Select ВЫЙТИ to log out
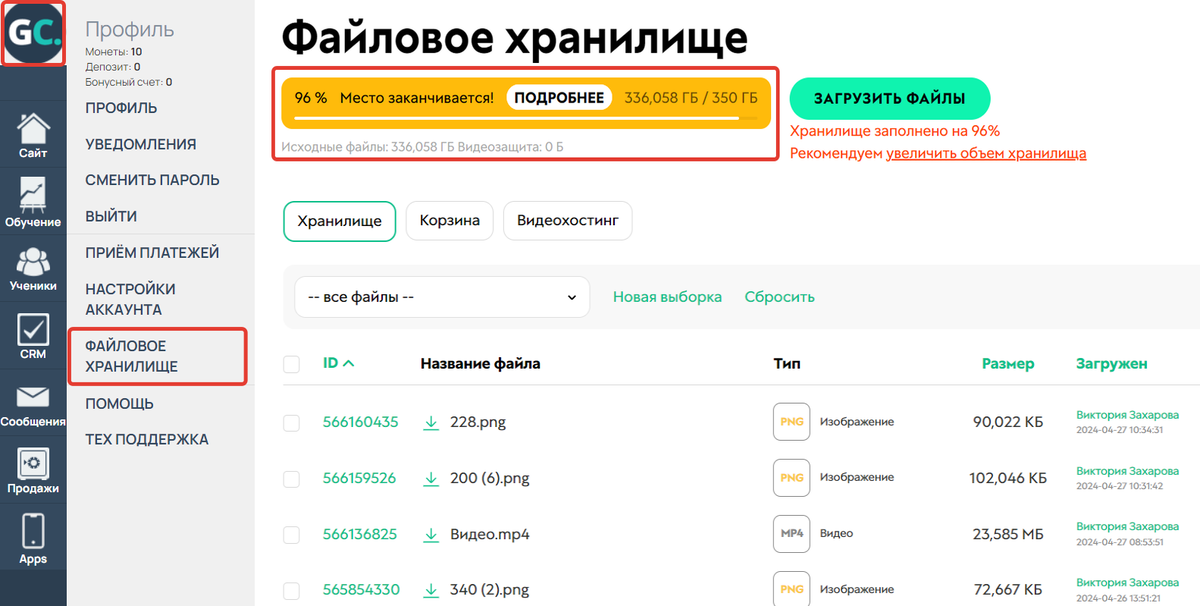 pos(111,216)
